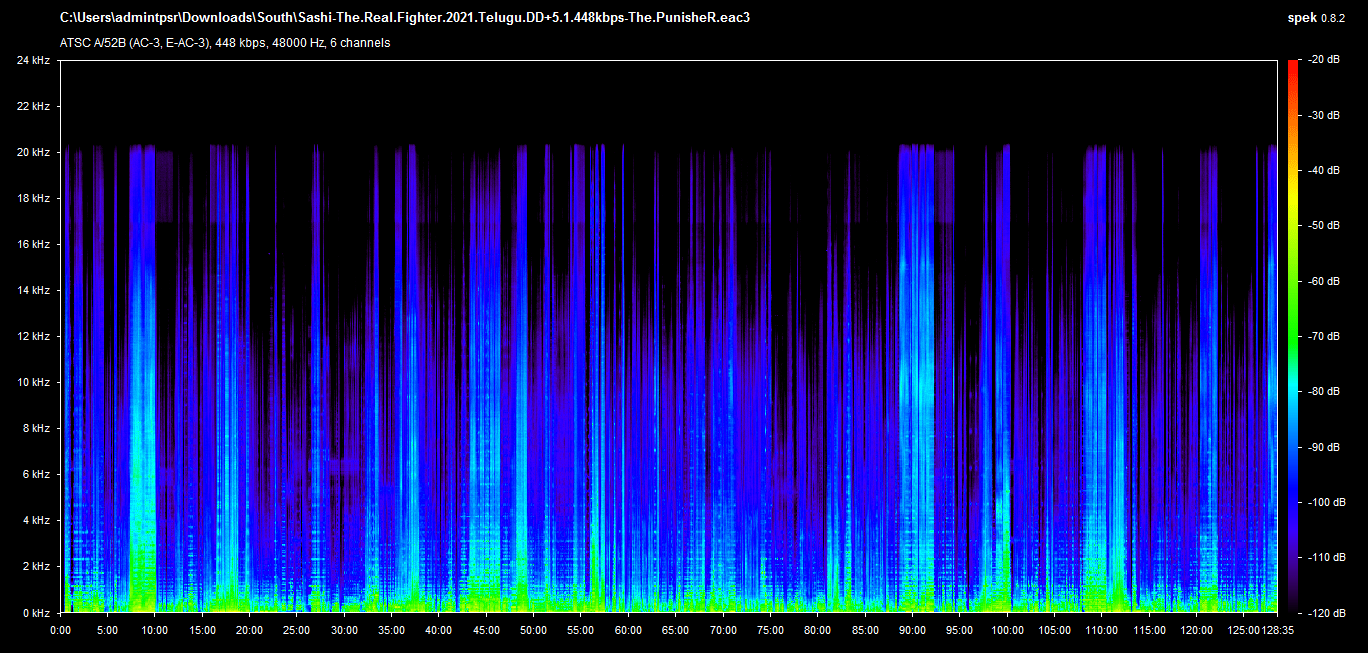Click the dB color gradient scale bar
This screenshot has height=653, width=1368.
point(1293,336)
